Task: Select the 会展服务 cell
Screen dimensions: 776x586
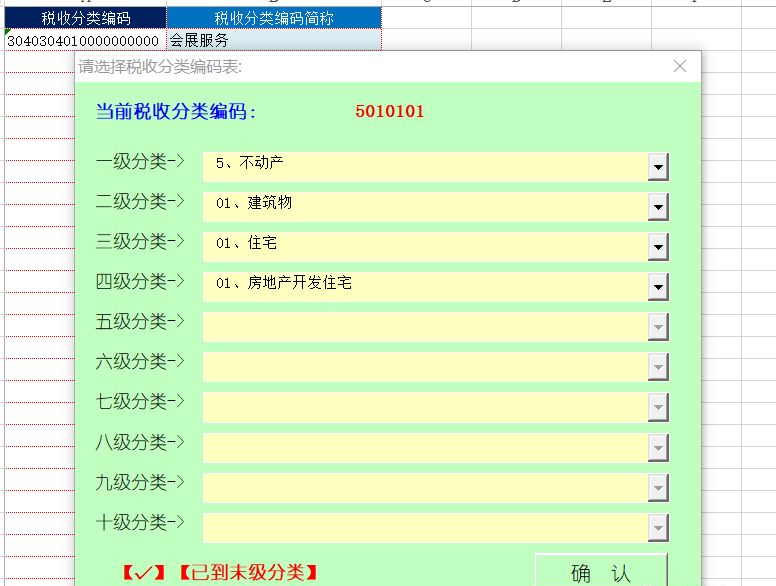Action: 274,40
